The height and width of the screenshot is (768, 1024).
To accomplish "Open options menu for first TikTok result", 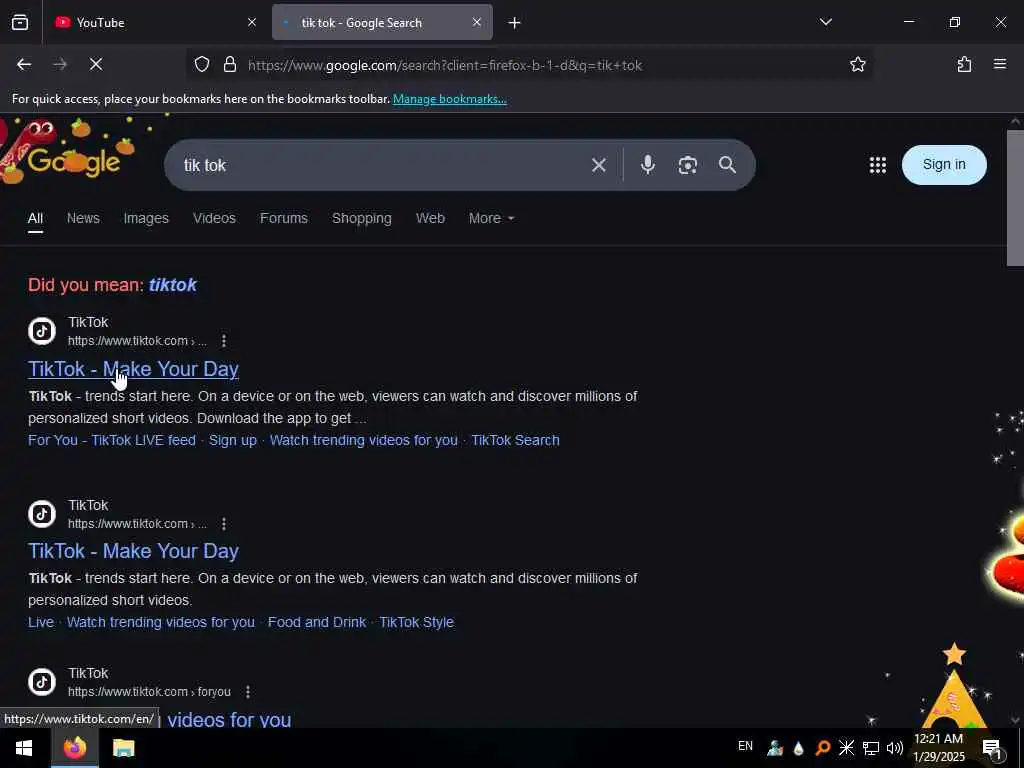I will (224, 341).
